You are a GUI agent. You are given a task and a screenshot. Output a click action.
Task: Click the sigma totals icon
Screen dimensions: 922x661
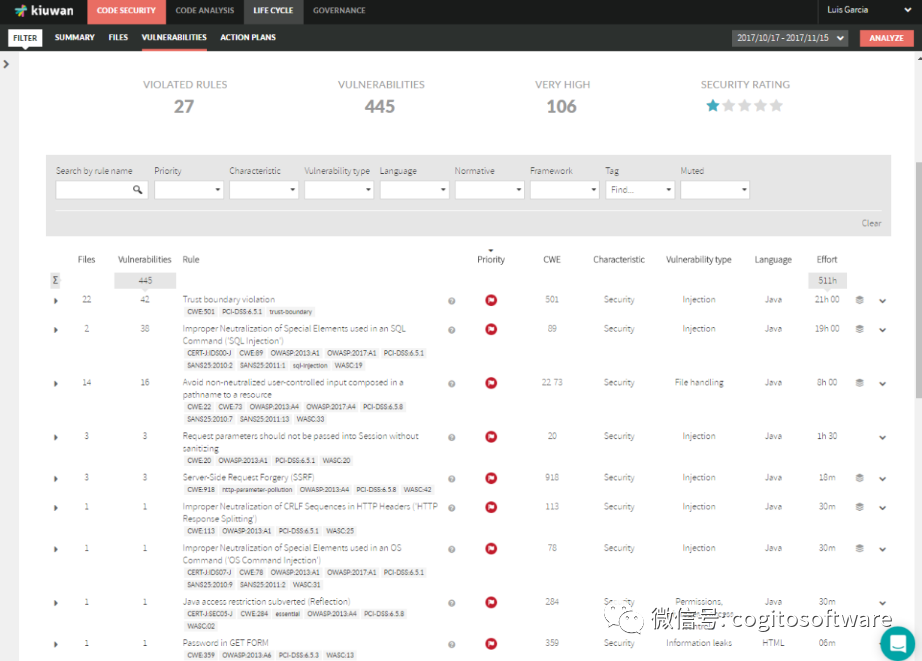coord(55,280)
